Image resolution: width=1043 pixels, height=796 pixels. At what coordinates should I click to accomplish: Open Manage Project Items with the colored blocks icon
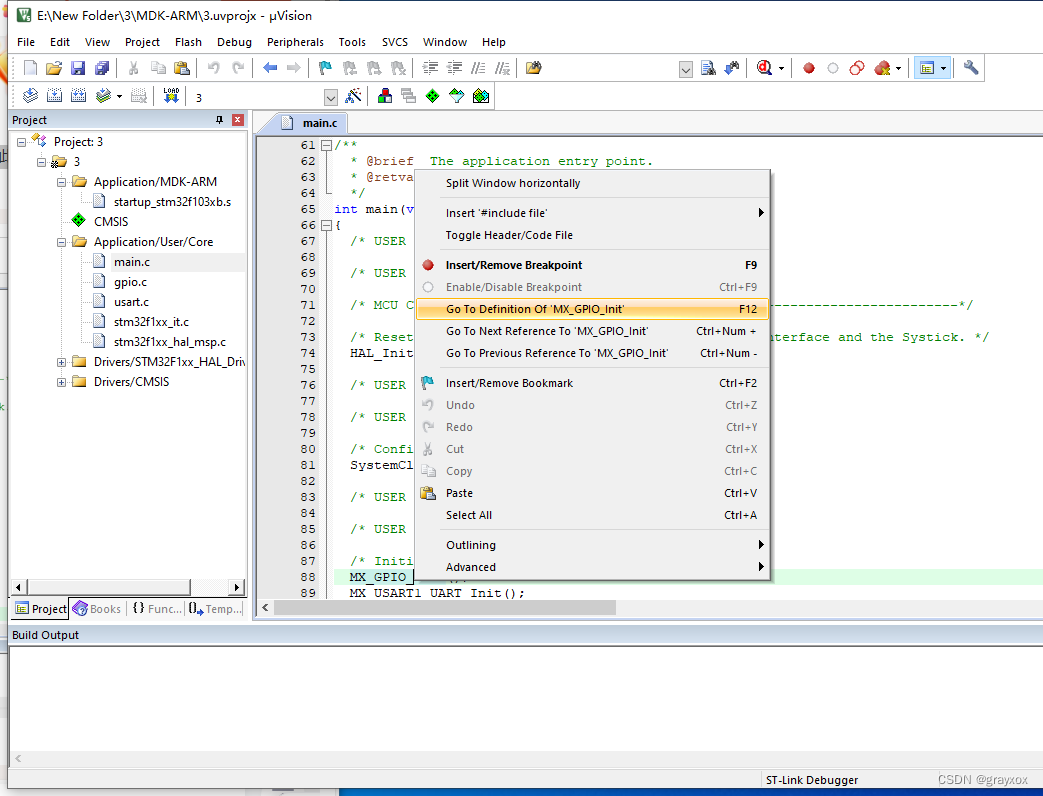coord(384,96)
